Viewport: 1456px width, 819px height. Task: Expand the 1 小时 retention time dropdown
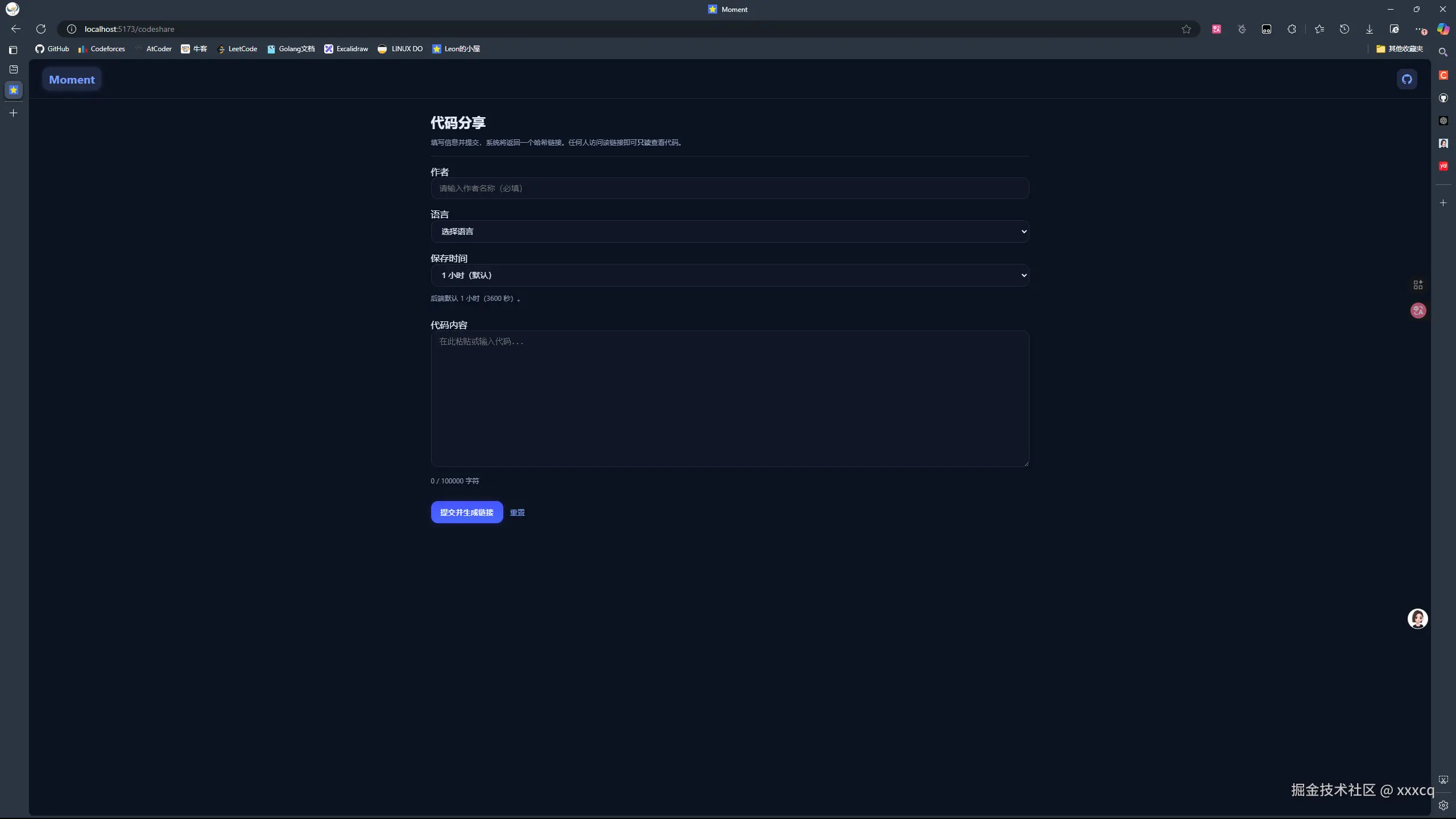click(x=730, y=275)
